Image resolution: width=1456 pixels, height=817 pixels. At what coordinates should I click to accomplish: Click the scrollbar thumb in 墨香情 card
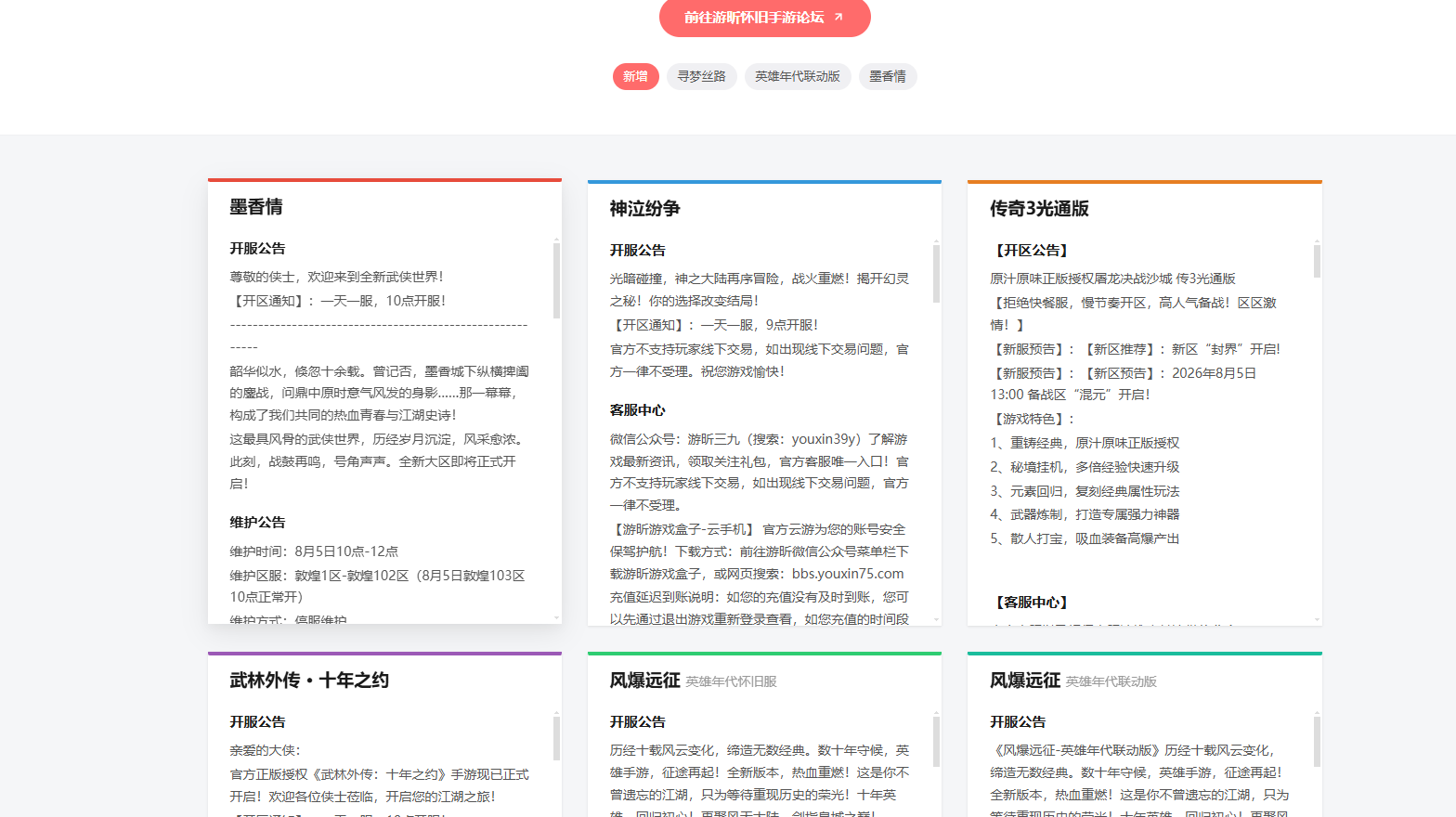556,280
